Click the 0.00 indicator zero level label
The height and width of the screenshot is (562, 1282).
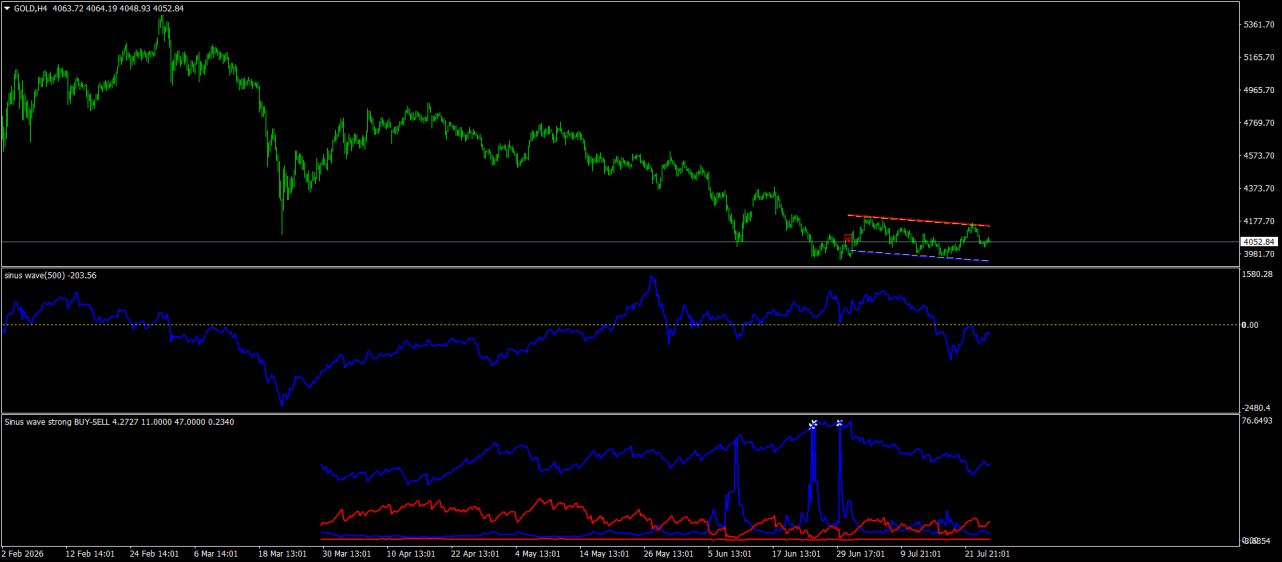tap(1250, 325)
